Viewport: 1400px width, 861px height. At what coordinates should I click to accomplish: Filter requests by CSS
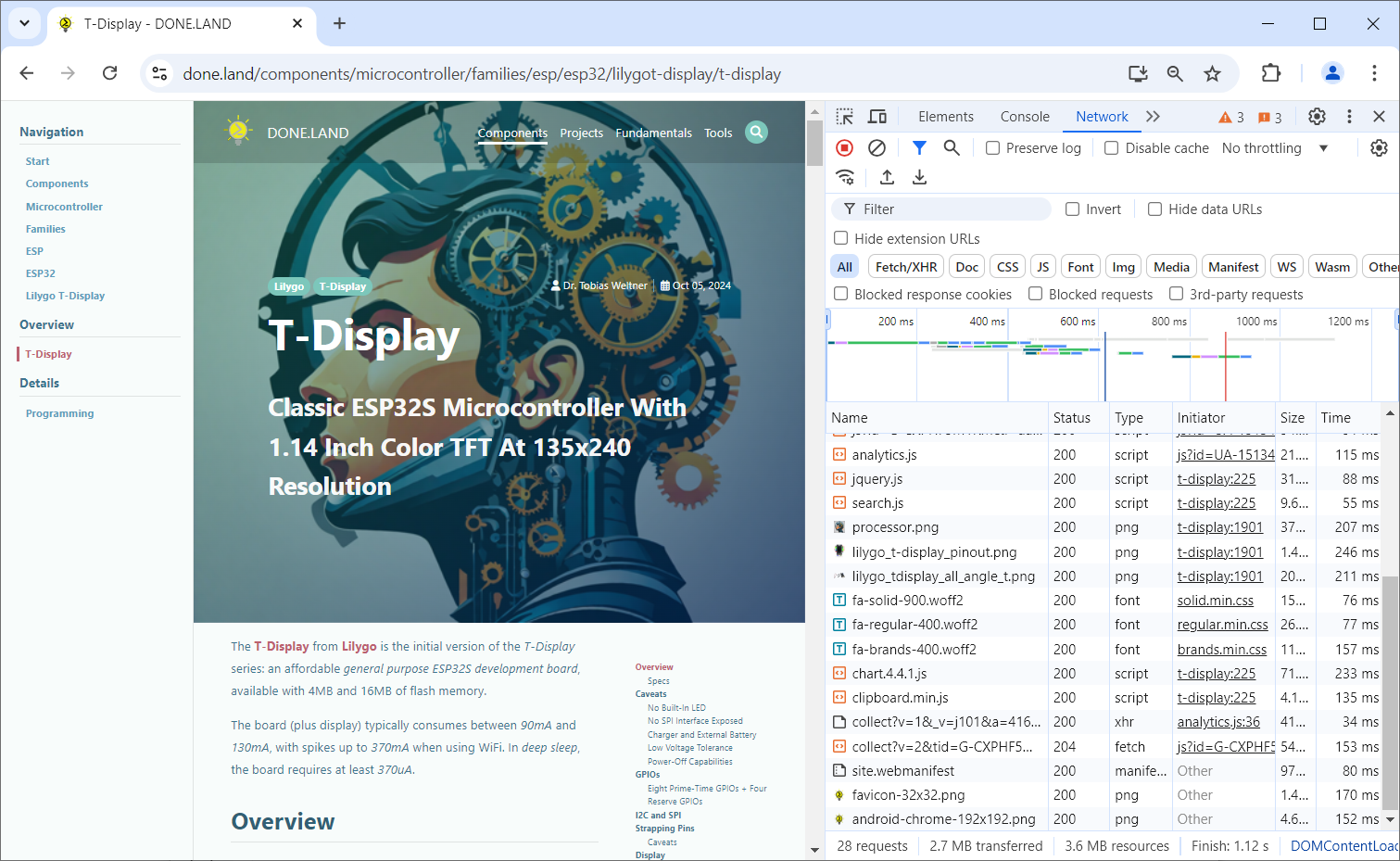click(x=1008, y=267)
